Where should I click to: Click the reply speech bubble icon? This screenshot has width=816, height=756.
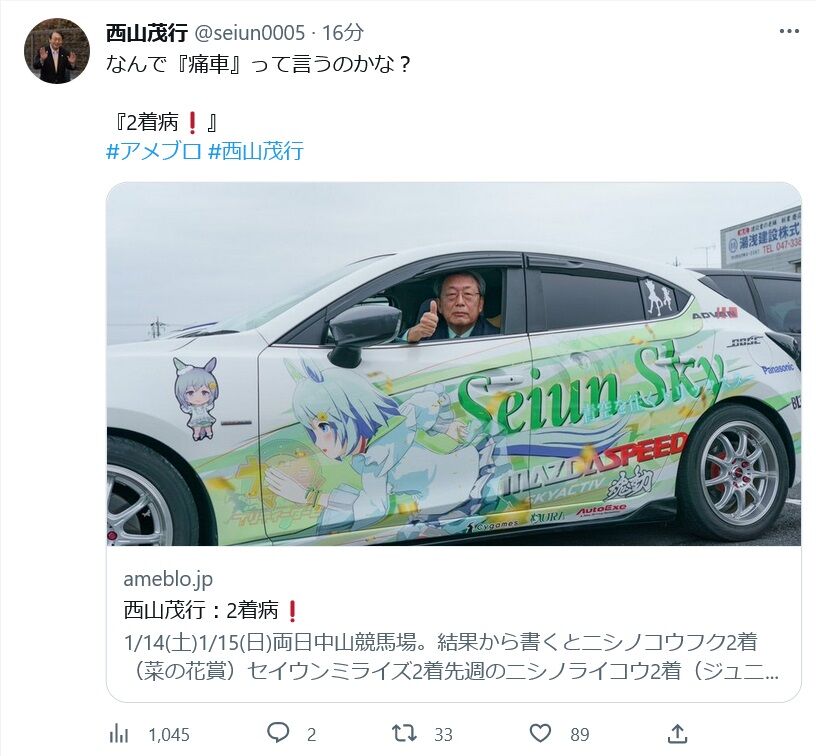coord(278,734)
